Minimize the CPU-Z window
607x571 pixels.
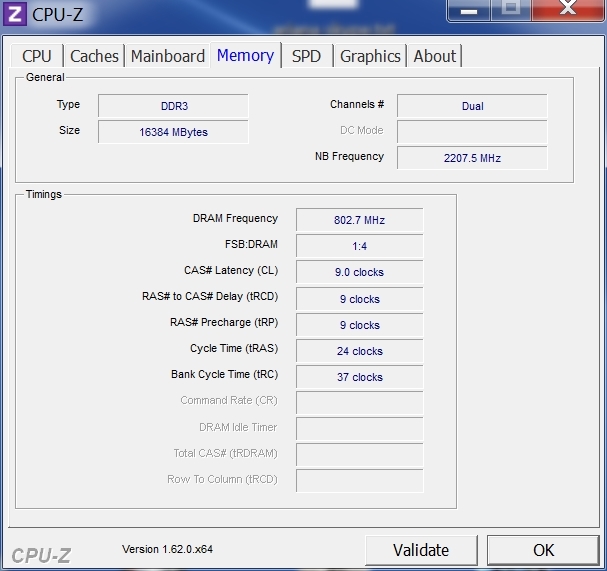(469, 10)
